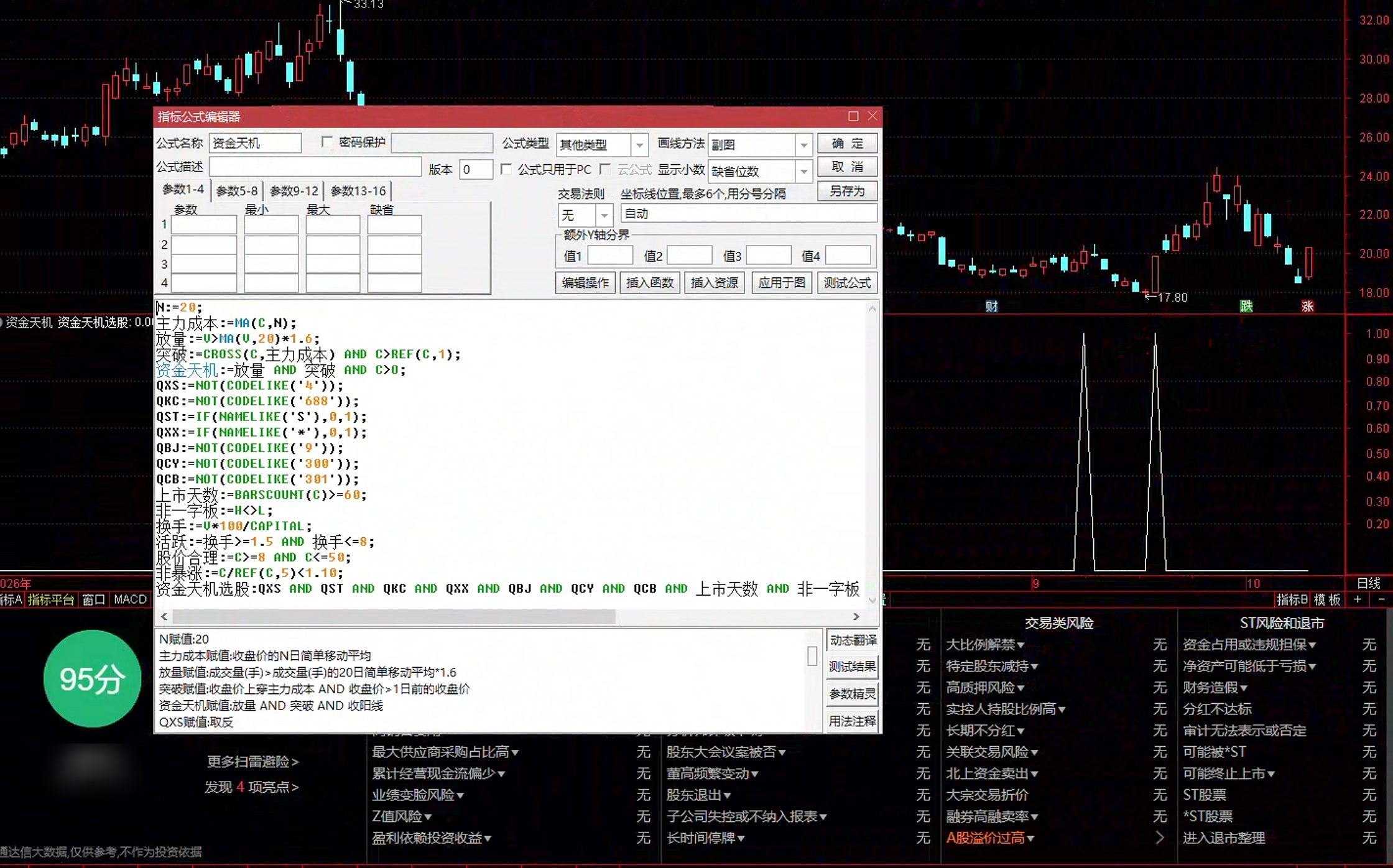Viewport: 1393px width, 868px height.
Task: Click the minus zoom icon beside 模板
Action: (x=1381, y=599)
